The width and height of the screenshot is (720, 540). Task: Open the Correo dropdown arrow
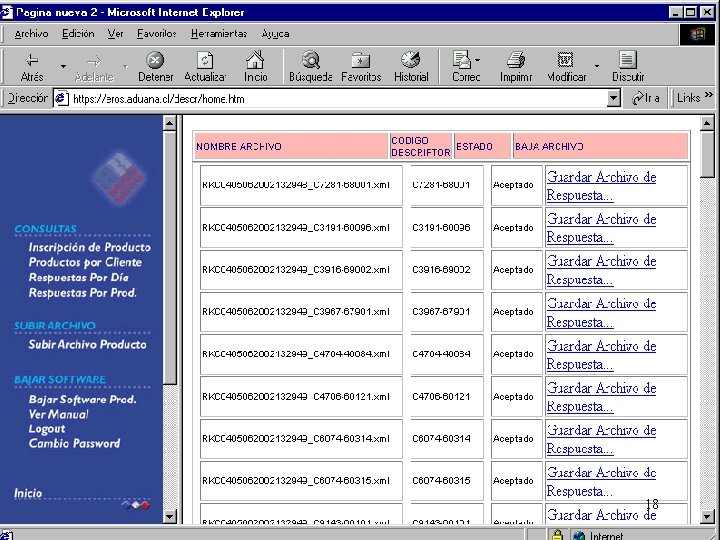tap(478, 60)
